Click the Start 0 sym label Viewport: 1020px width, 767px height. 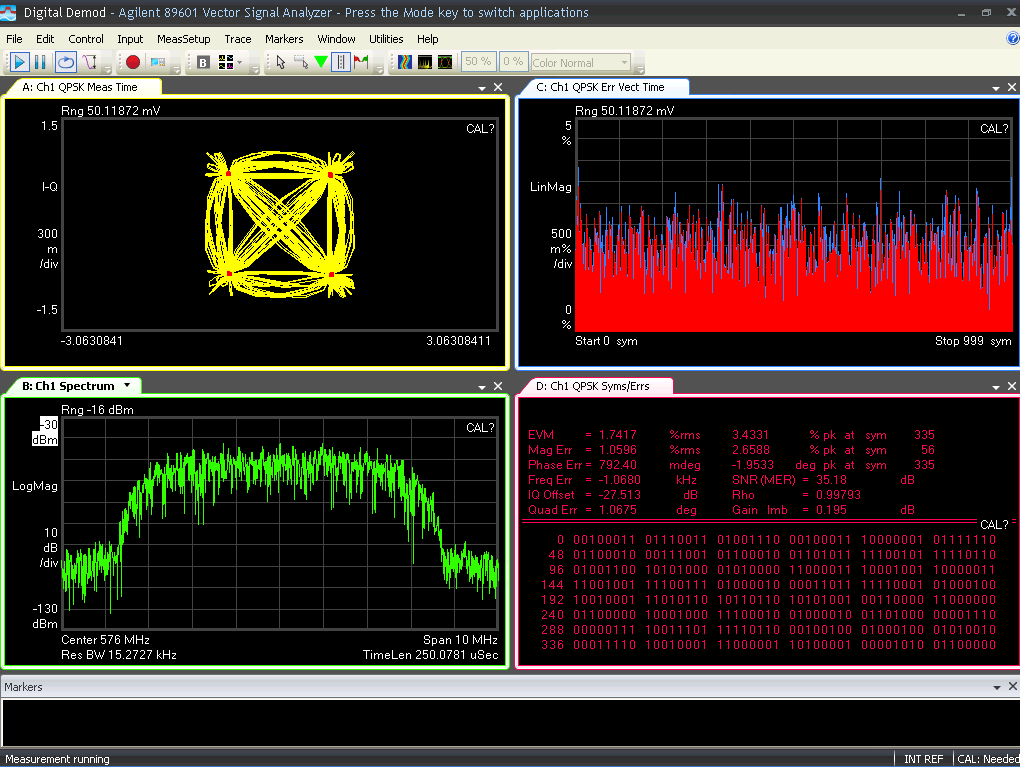tap(606, 341)
